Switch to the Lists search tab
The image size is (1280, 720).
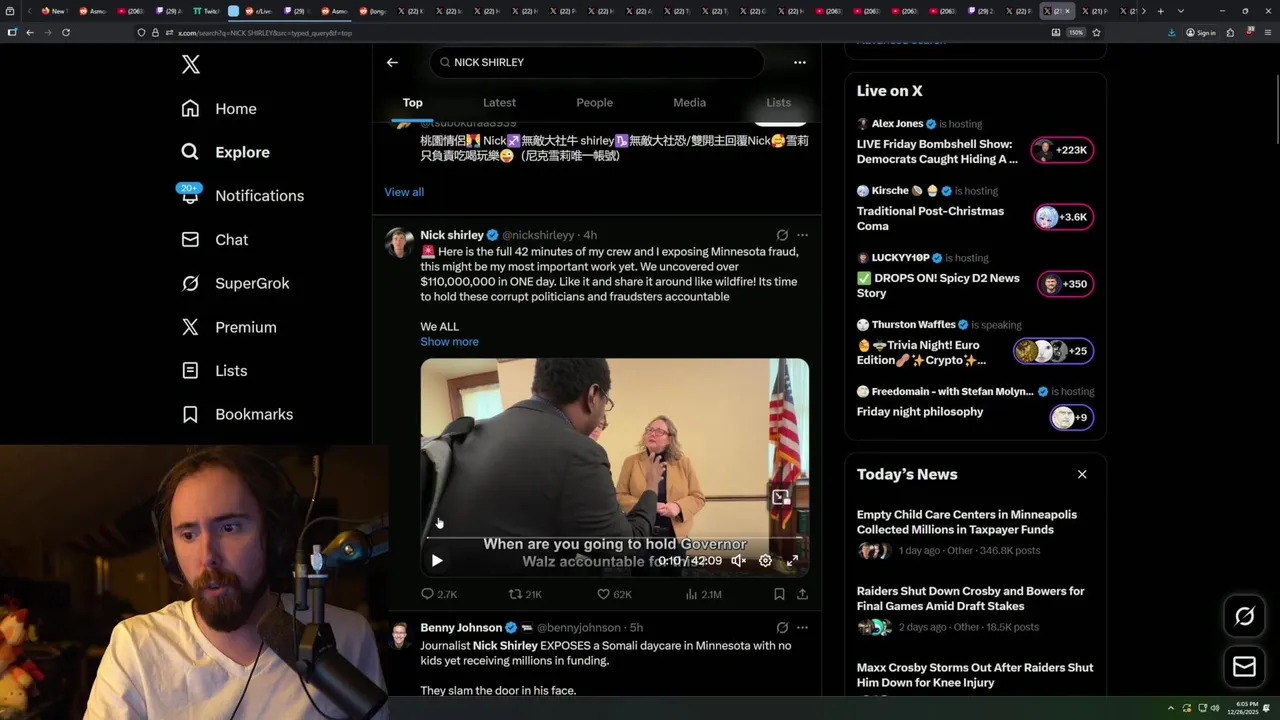[778, 103]
